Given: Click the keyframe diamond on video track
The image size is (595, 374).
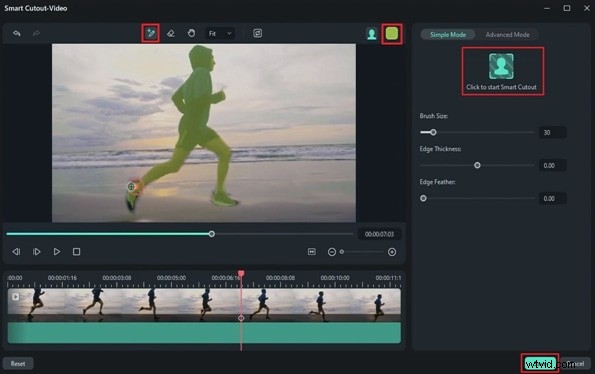Looking at the screenshot, I should 241,318.
